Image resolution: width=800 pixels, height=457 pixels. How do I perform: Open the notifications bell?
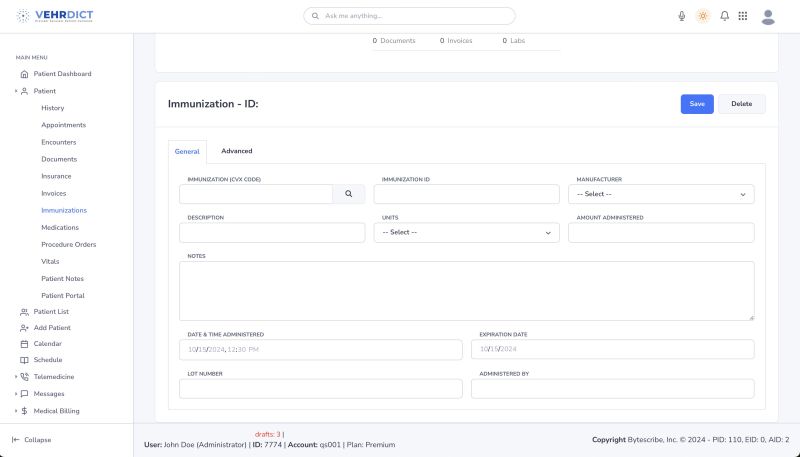click(724, 16)
